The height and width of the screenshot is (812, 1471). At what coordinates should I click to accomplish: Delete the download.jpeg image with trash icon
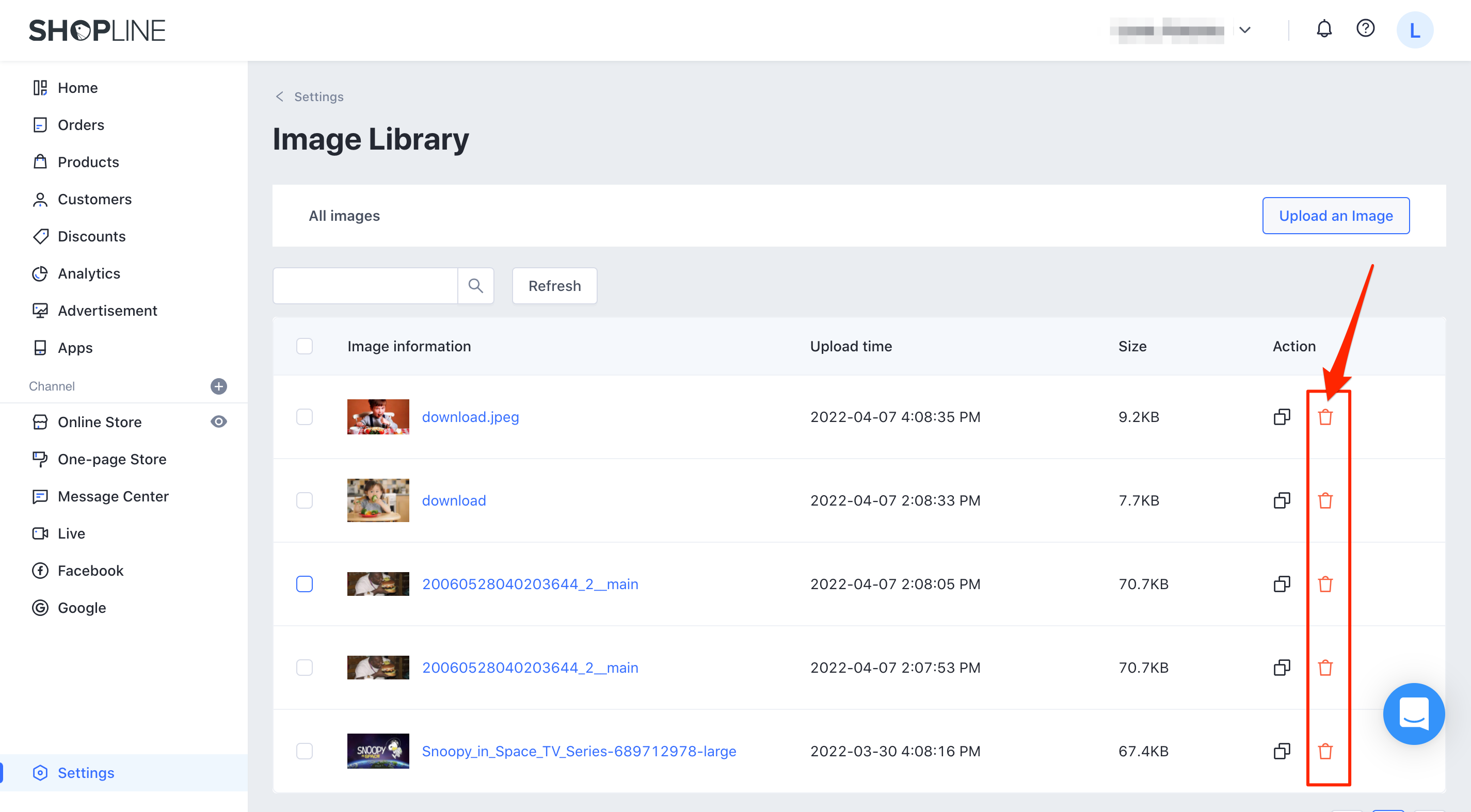(x=1325, y=417)
